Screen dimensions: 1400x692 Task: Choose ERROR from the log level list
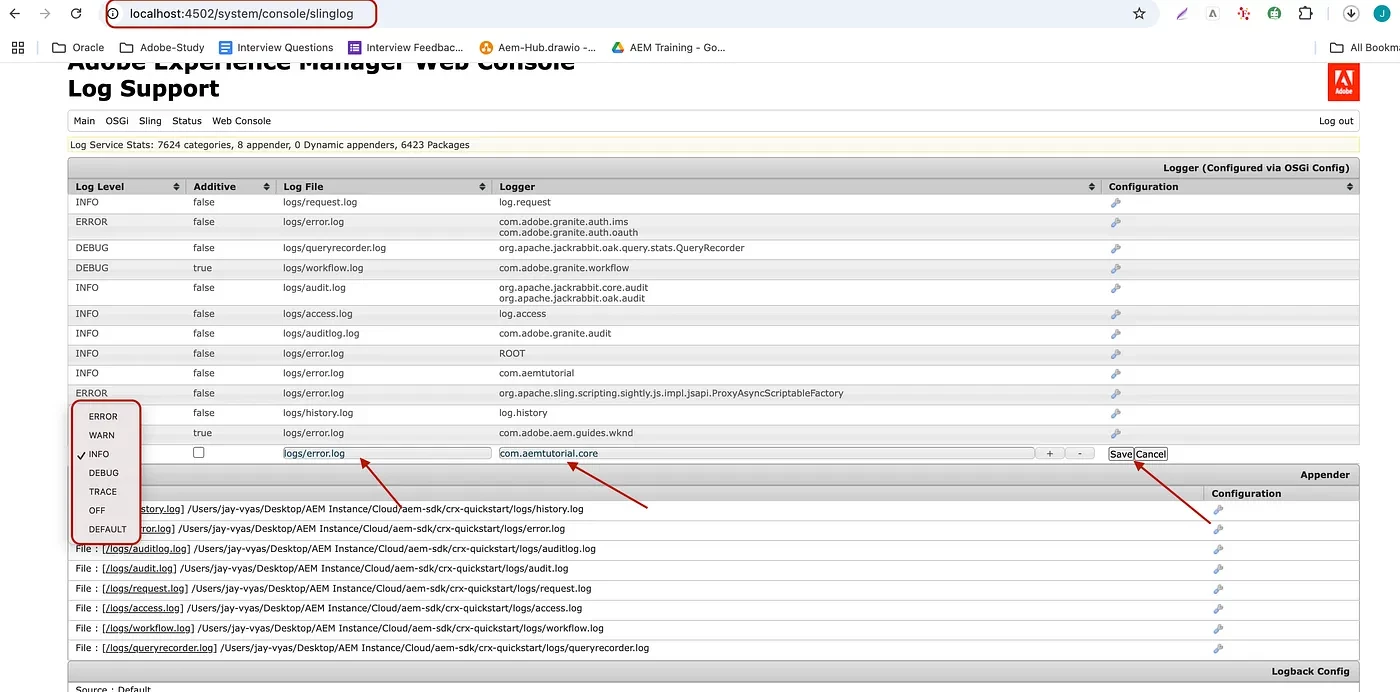pyautogui.click(x=103, y=416)
